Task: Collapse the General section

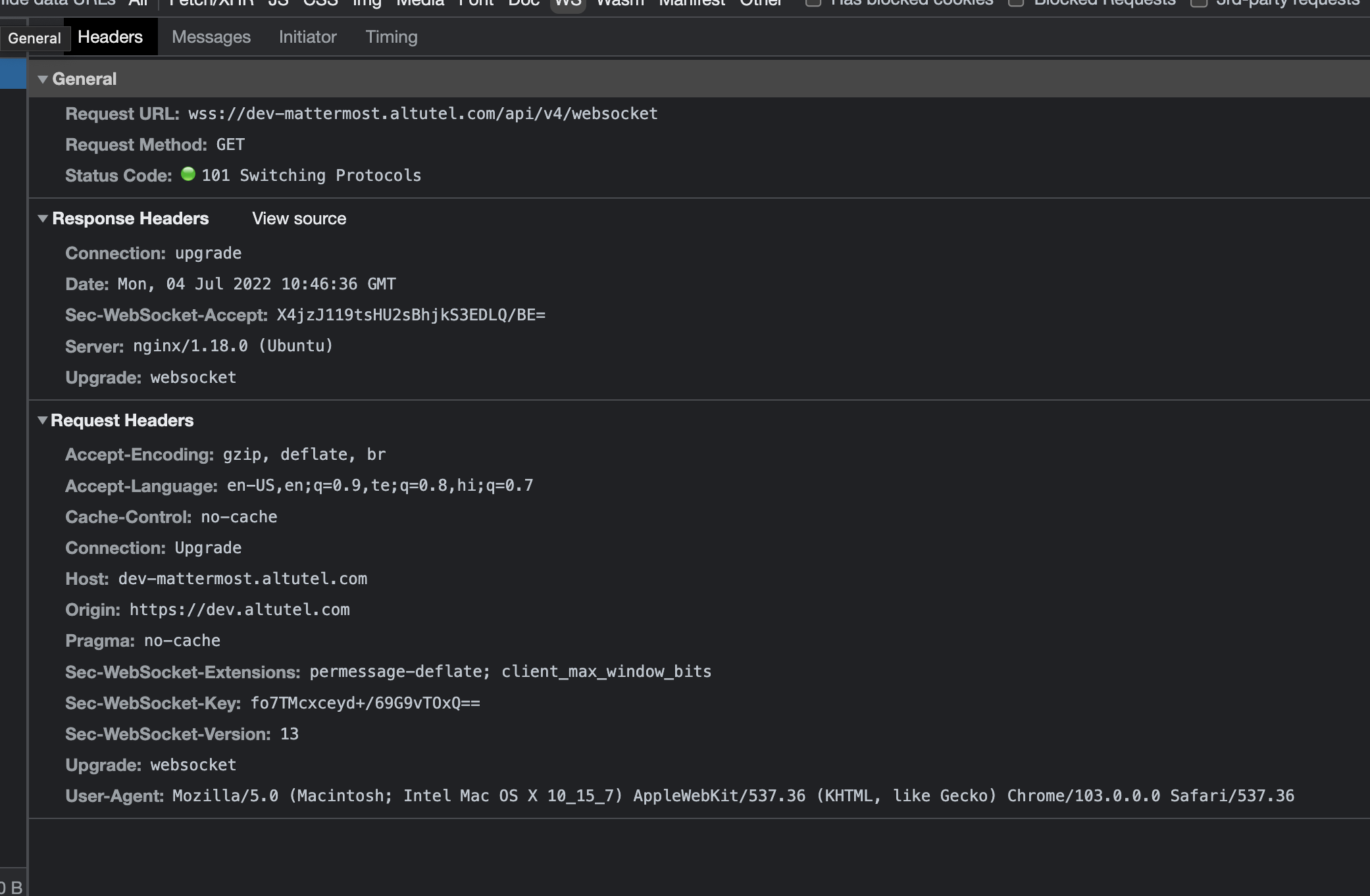Action: [x=43, y=78]
